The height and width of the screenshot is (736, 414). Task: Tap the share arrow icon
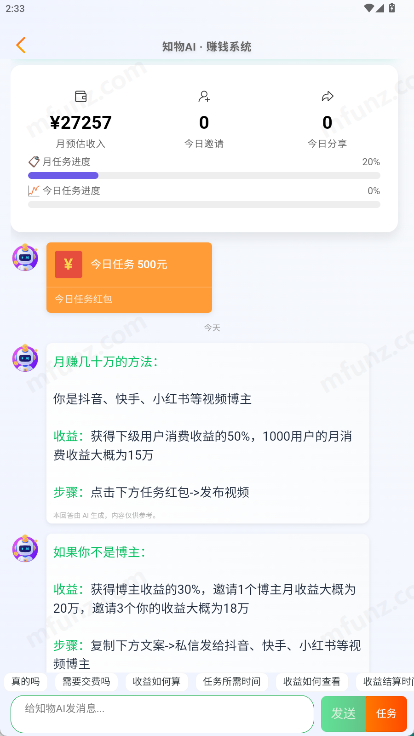[x=327, y=97]
